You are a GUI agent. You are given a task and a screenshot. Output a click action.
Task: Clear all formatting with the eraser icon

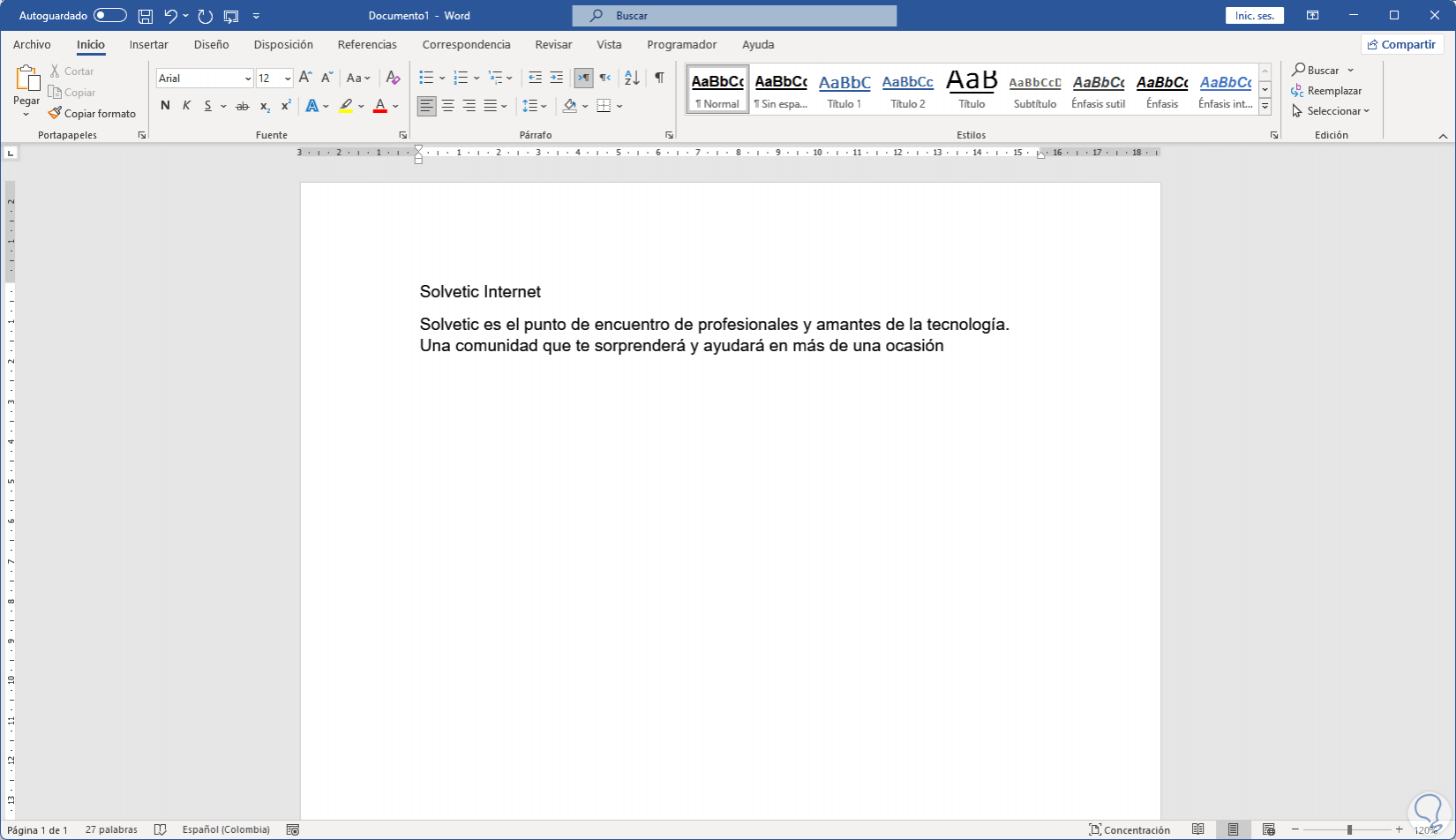coord(394,78)
